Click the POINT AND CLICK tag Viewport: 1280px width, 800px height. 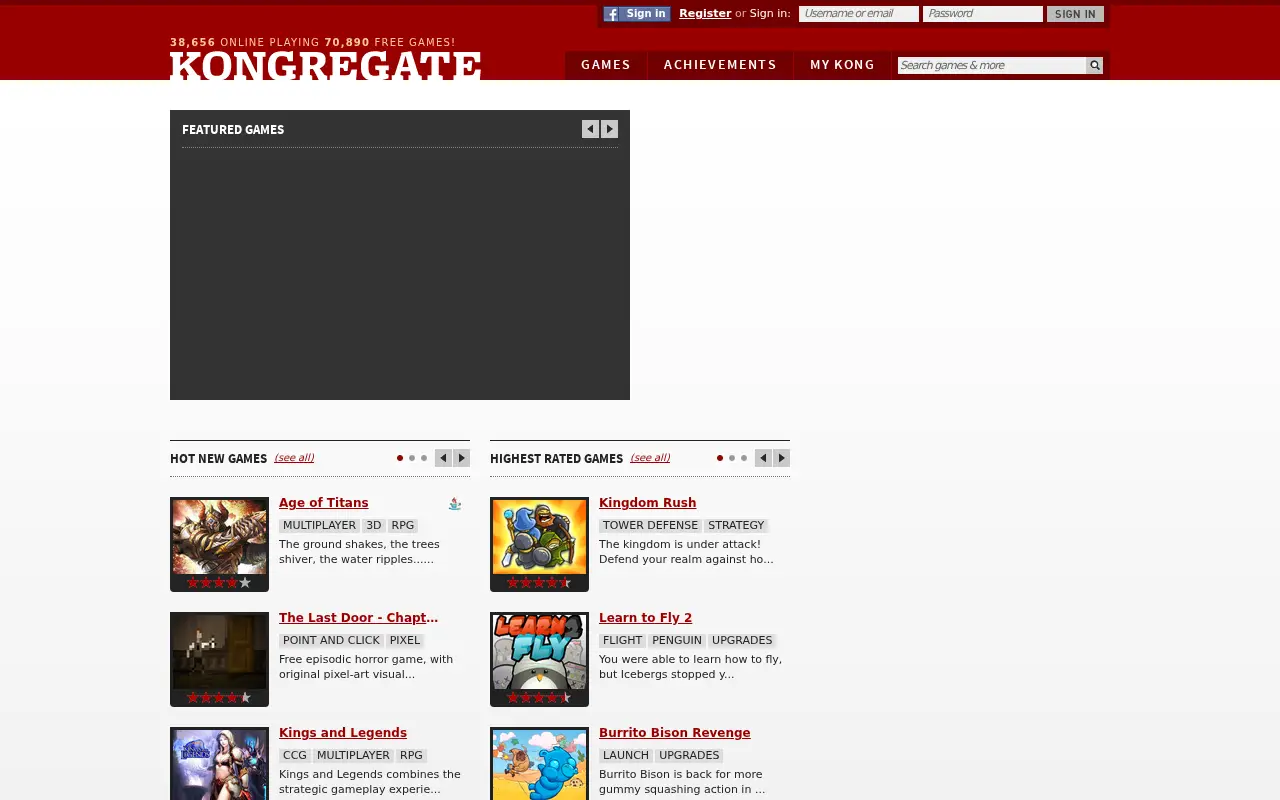332,641
